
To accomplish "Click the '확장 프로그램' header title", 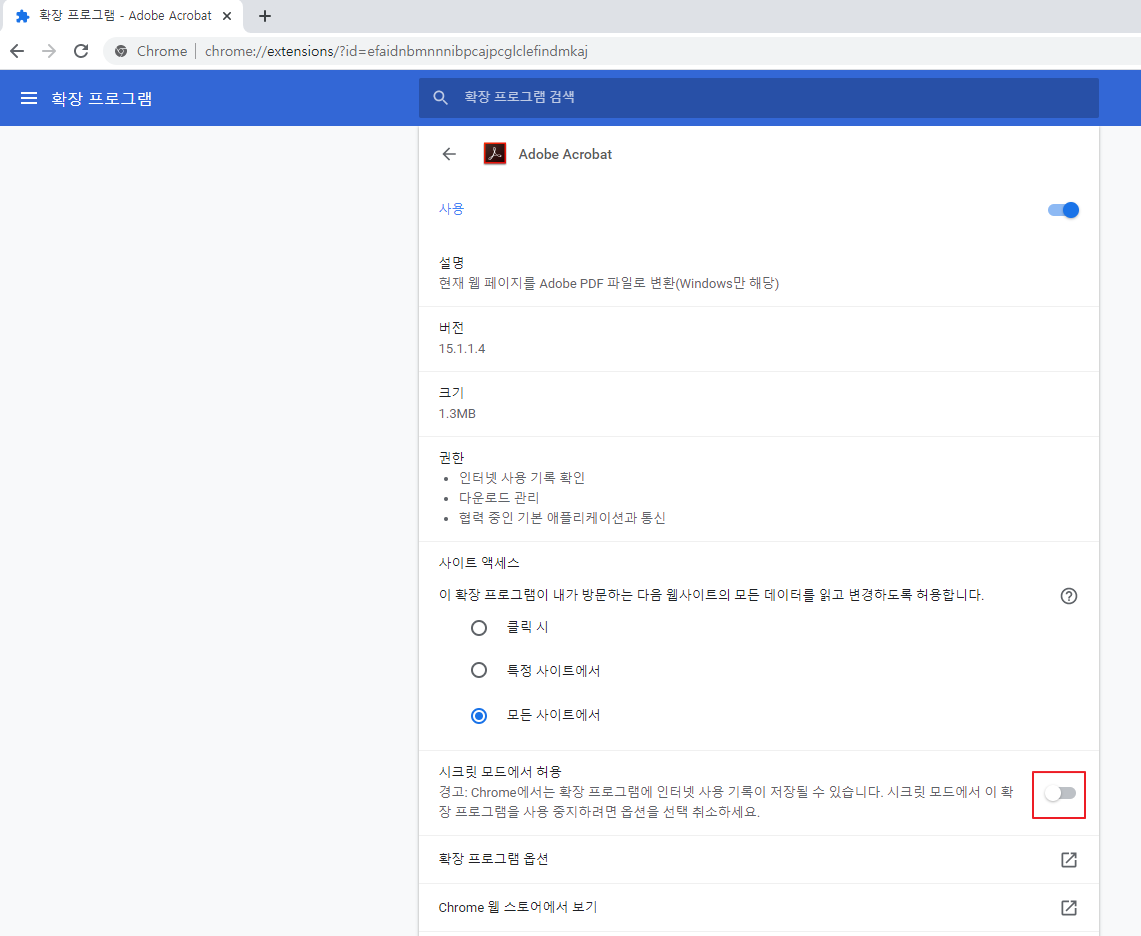I will tap(102, 98).
